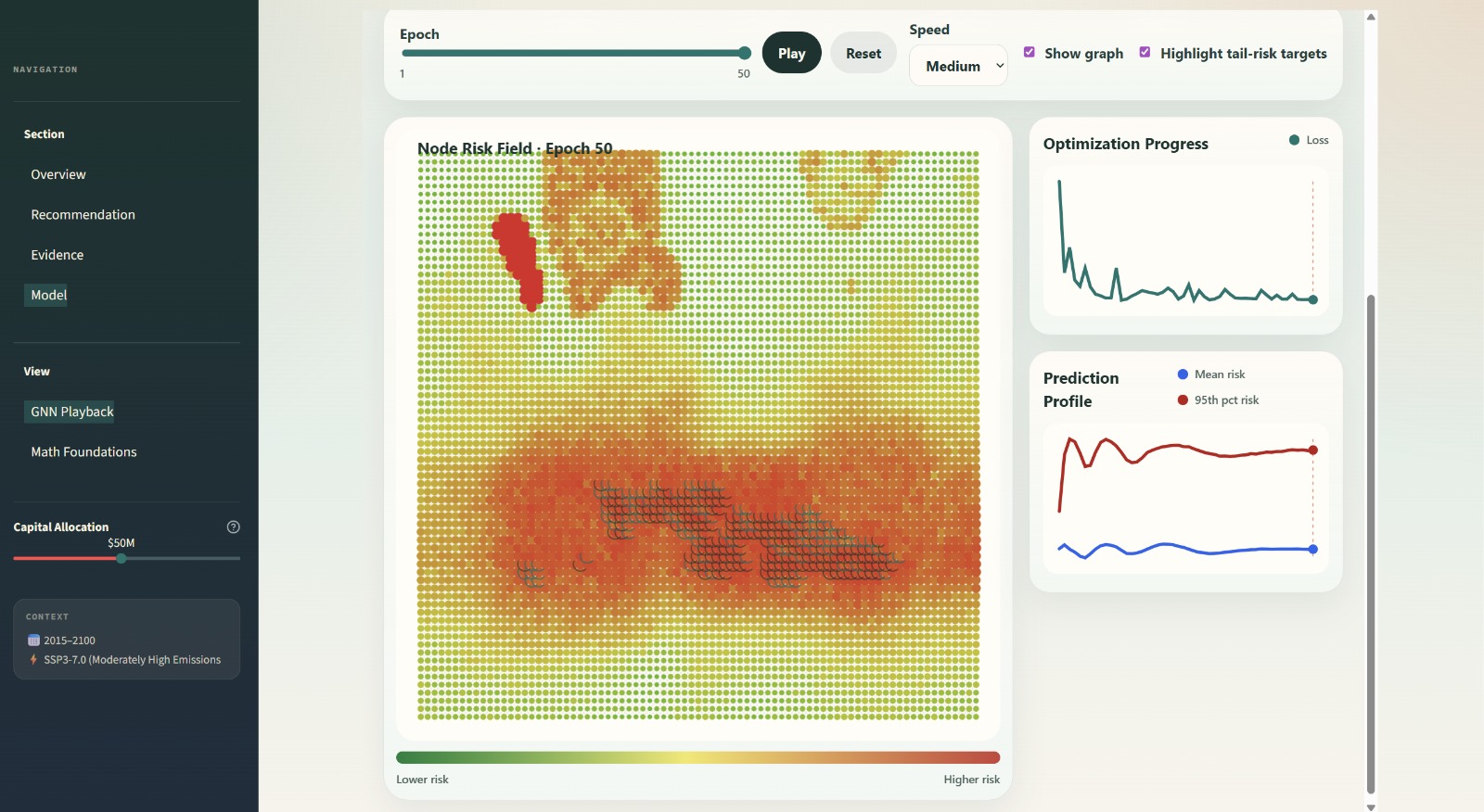
Task: Open the Speed dropdown set to Medium
Action: [x=958, y=66]
